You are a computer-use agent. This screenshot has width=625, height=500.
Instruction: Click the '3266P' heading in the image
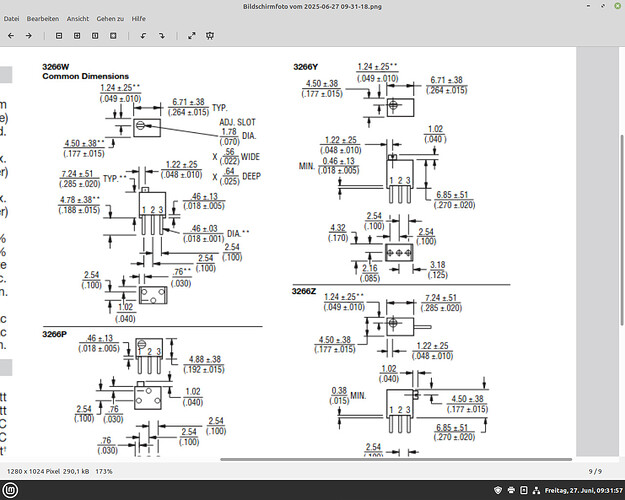(x=54, y=334)
